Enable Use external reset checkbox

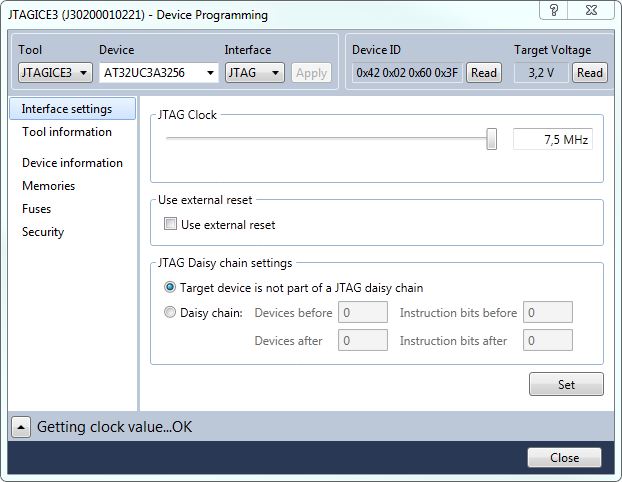tap(170, 225)
